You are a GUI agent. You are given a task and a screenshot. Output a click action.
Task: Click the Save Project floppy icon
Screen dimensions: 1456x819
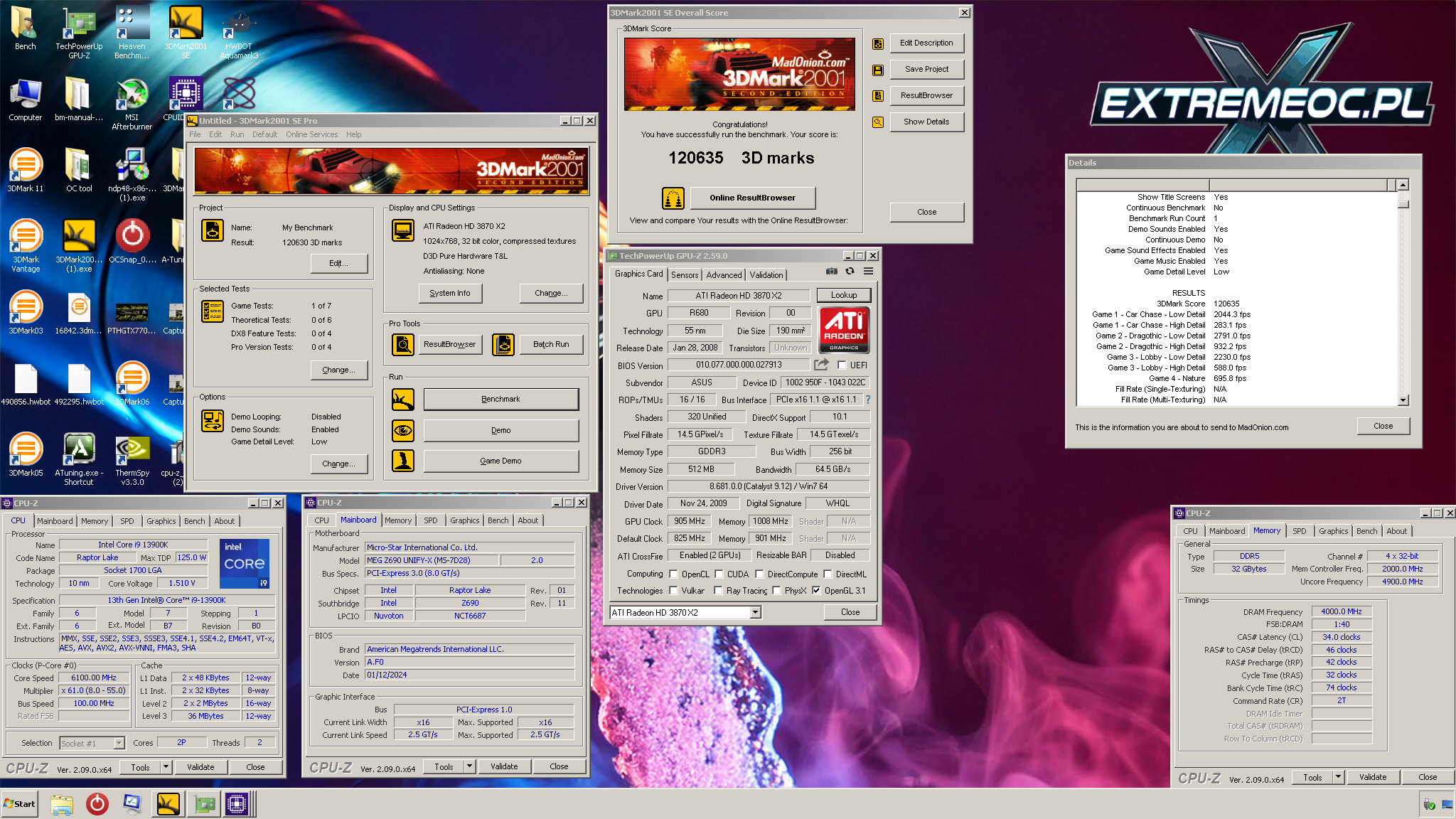878,70
